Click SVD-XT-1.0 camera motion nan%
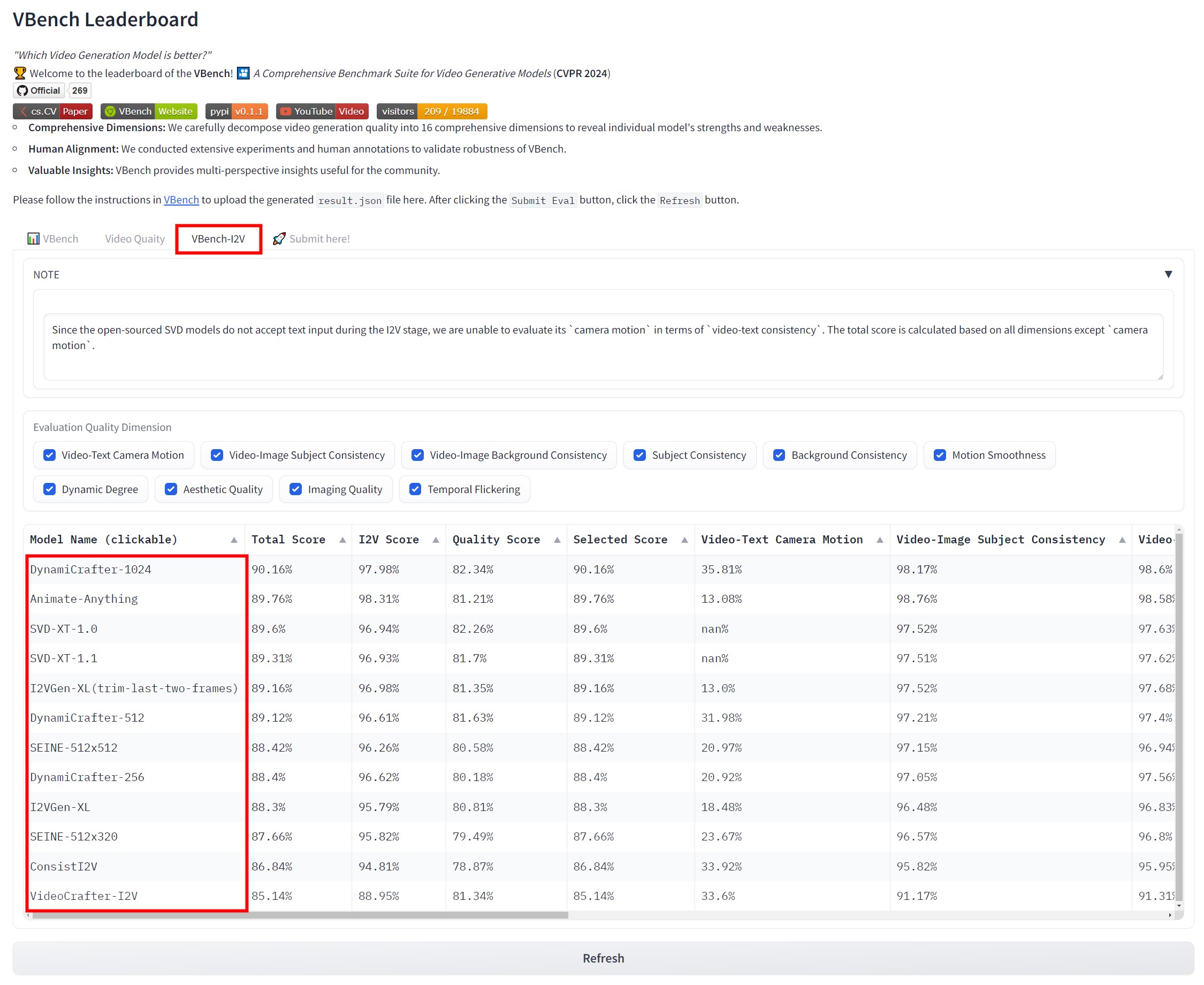Screen dimensions: 1204x985 coord(714,628)
